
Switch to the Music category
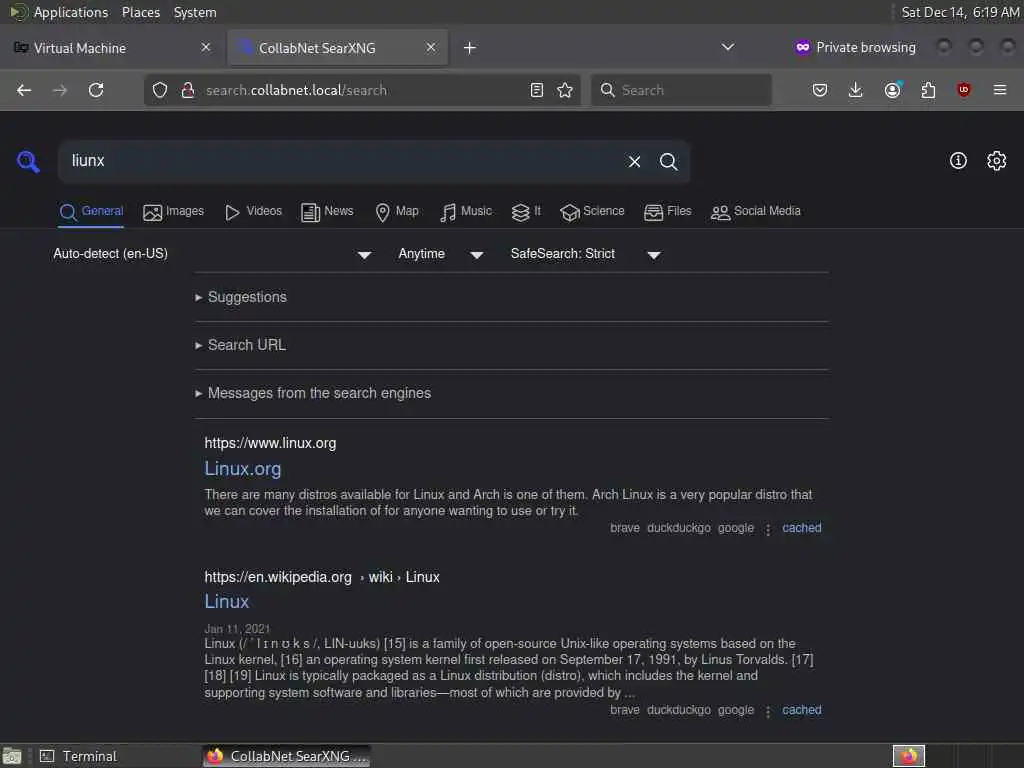(466, 212)
